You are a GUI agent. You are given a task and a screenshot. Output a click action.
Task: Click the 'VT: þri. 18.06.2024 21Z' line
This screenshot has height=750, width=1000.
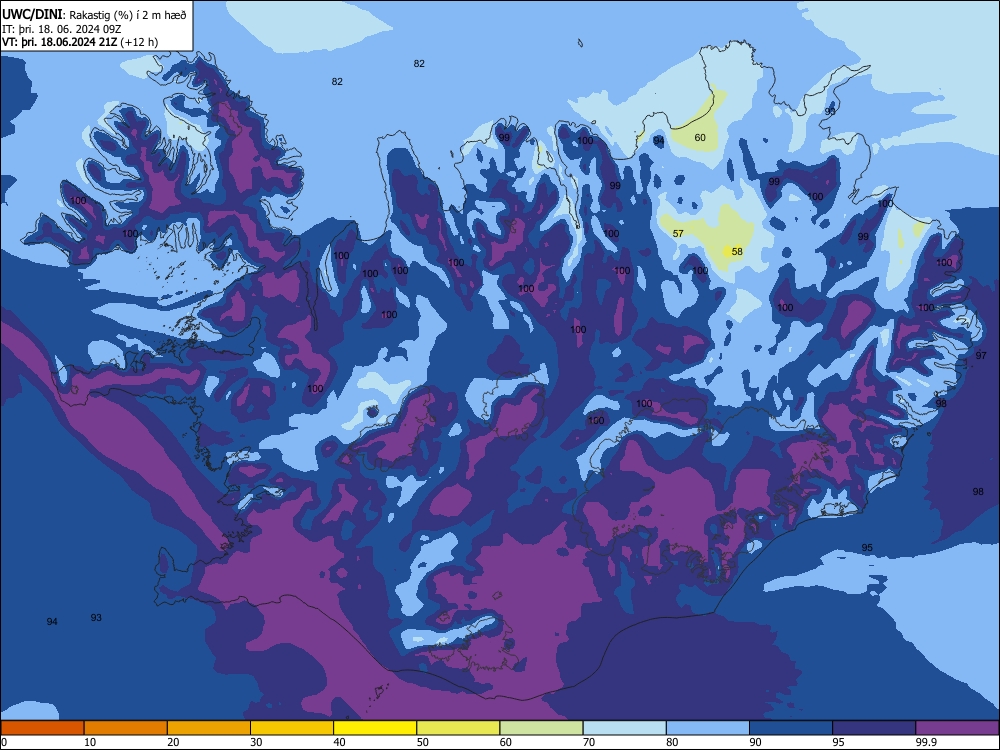(x=59, y=42)
